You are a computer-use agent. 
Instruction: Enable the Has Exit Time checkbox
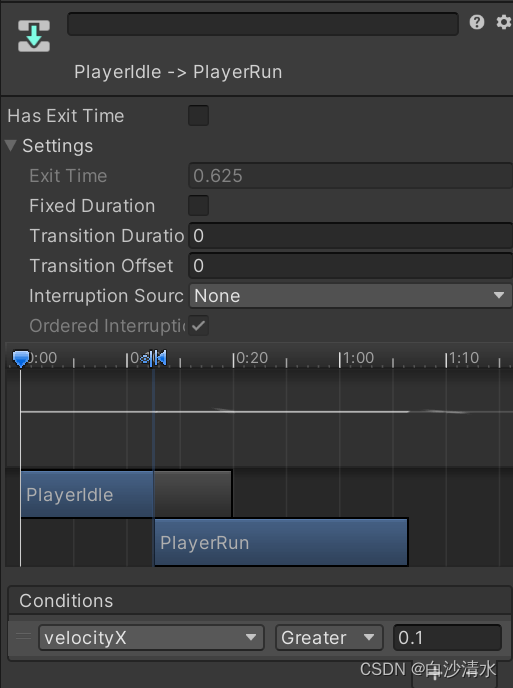tap(198, 116)
